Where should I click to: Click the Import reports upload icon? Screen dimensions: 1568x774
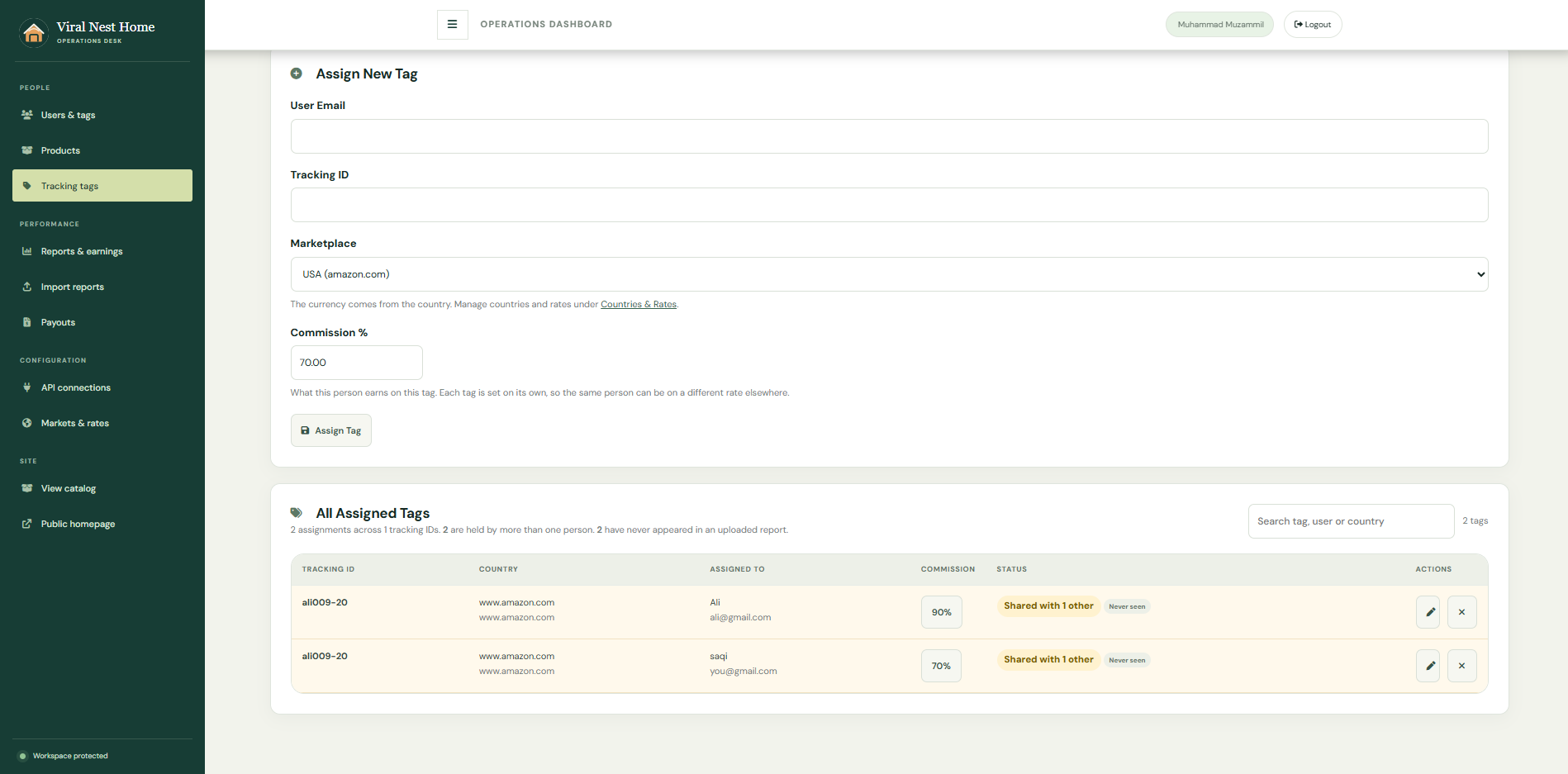tap(27, 287)
